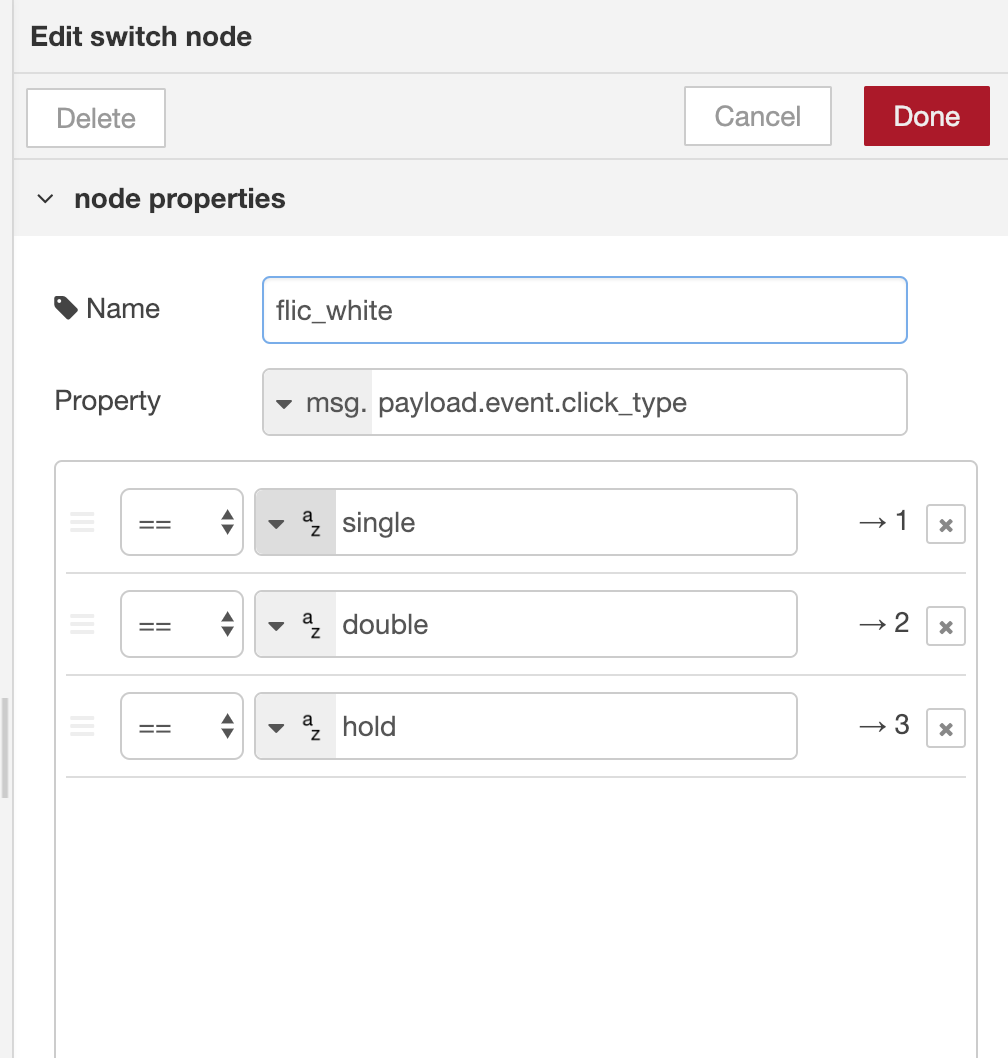This screenshot has width=1008, height=1058.
Task: Remove the hold rule with its x button
Action: [x=945, y=728]
